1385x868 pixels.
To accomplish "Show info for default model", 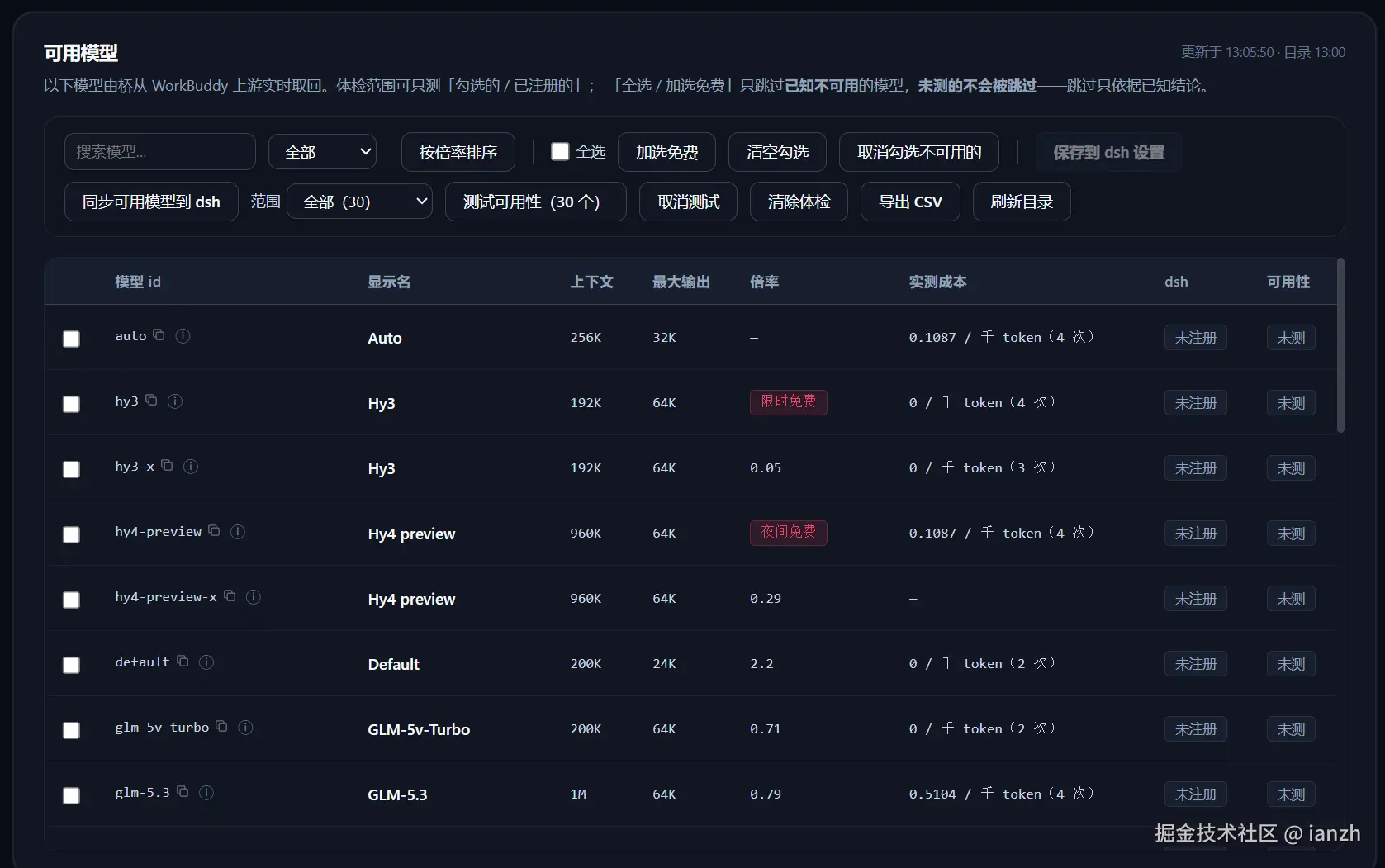I will click(x=206, y=662).
